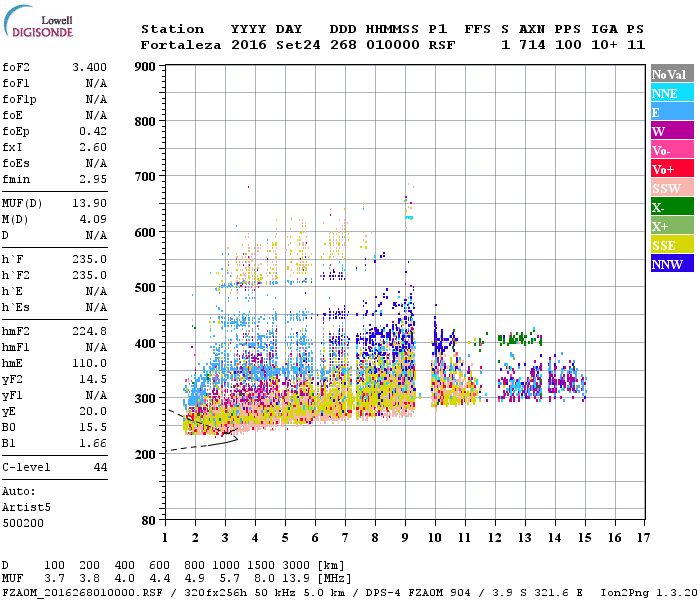The image size is (700, 600).
Task: Click the Fortaleza station name
Action: coord(181,45)
